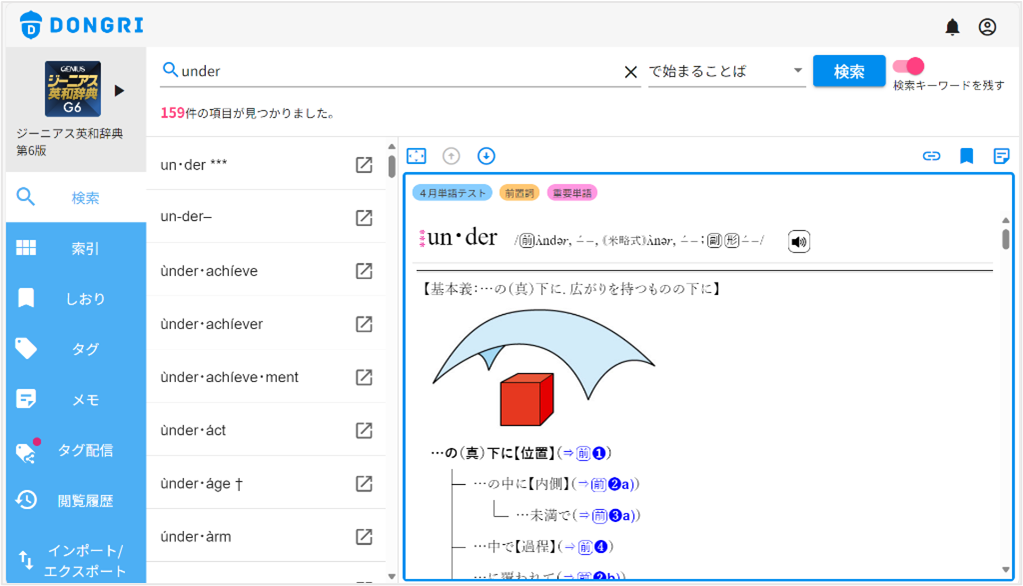Image resolution: width=1023 pixels, height=586 pixels.
Task: Expand the dictionary switcher arrow
Action: pos(119,90)
